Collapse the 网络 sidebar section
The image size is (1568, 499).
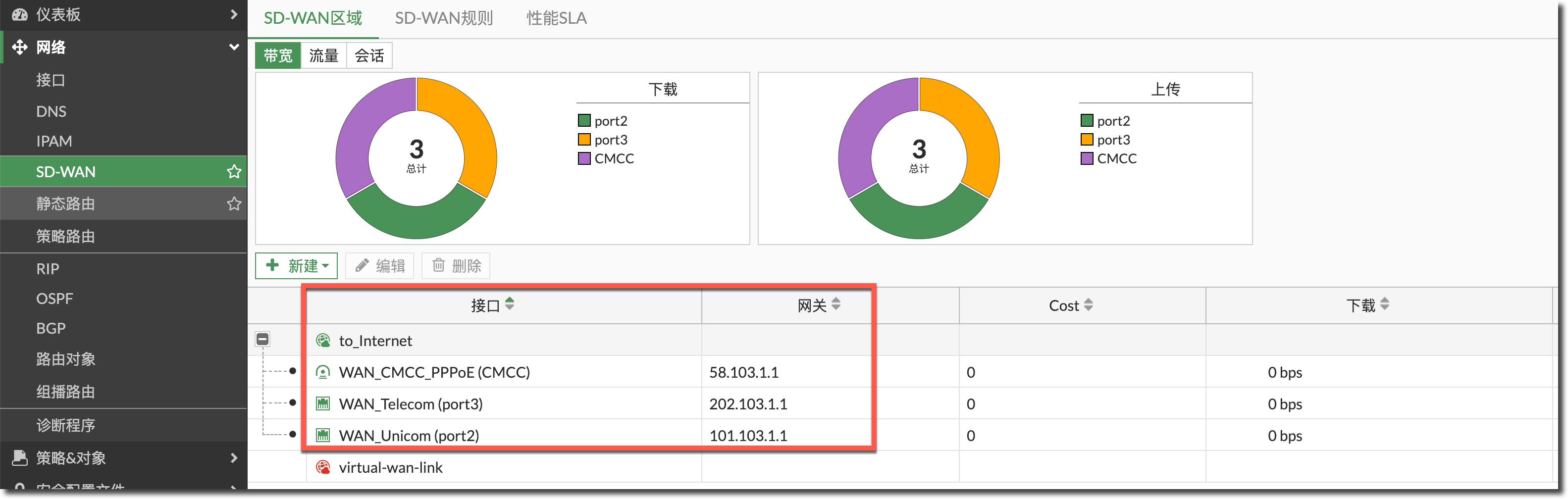(x=234, y=47)
